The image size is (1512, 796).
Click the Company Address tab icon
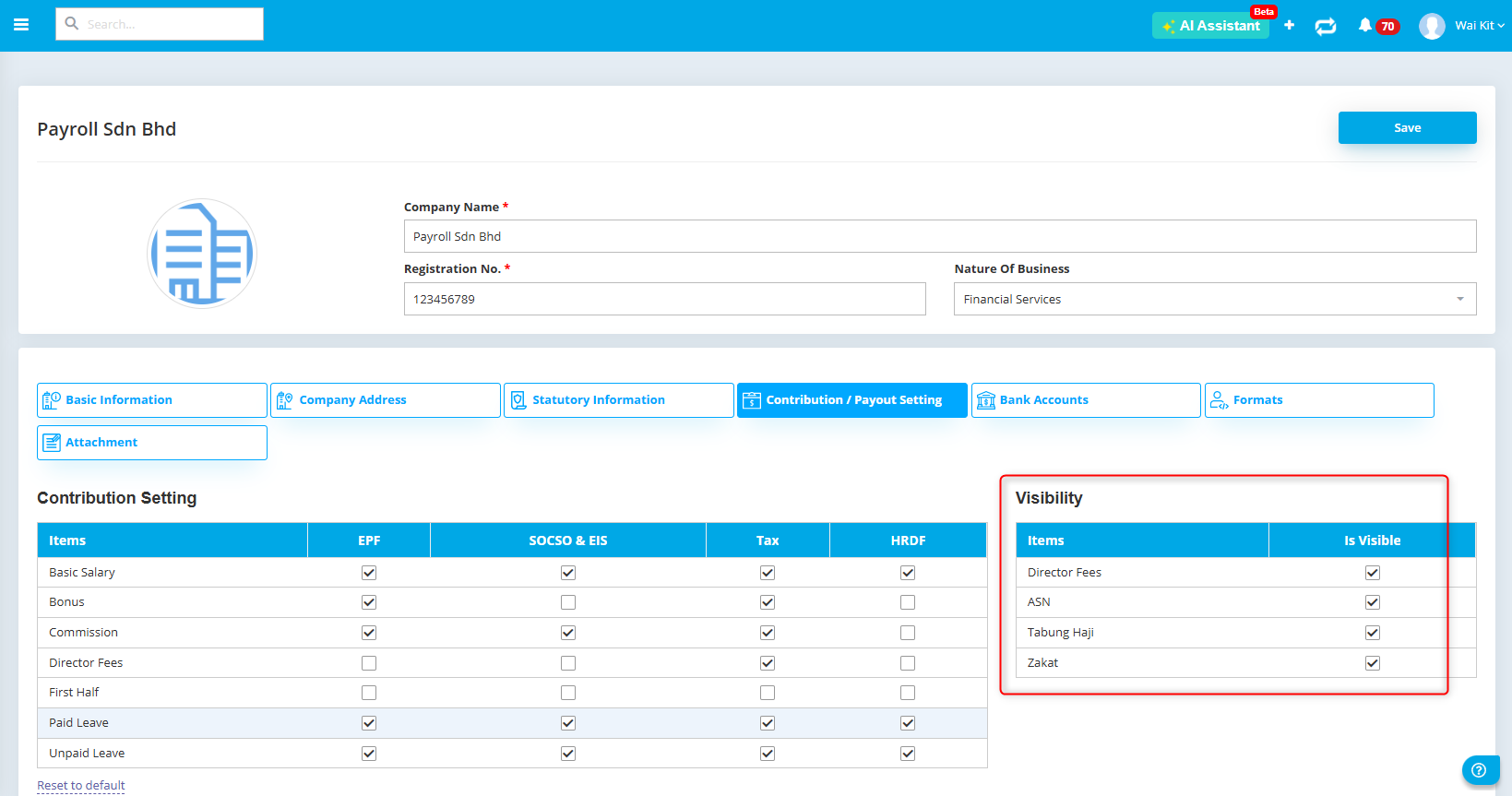coord(284,400)
